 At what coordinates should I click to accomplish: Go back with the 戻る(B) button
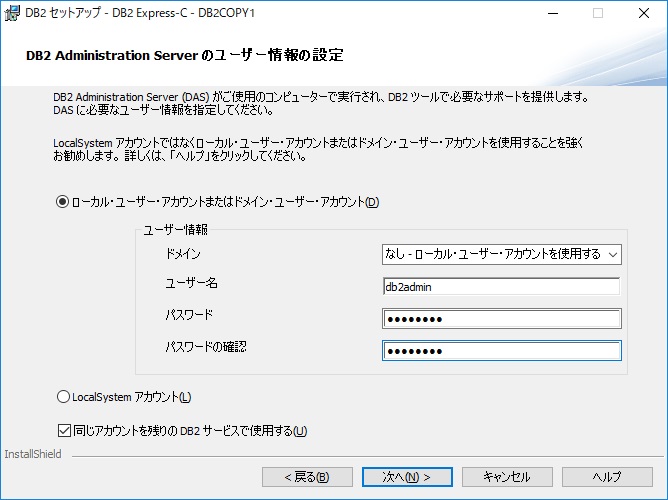307,477
